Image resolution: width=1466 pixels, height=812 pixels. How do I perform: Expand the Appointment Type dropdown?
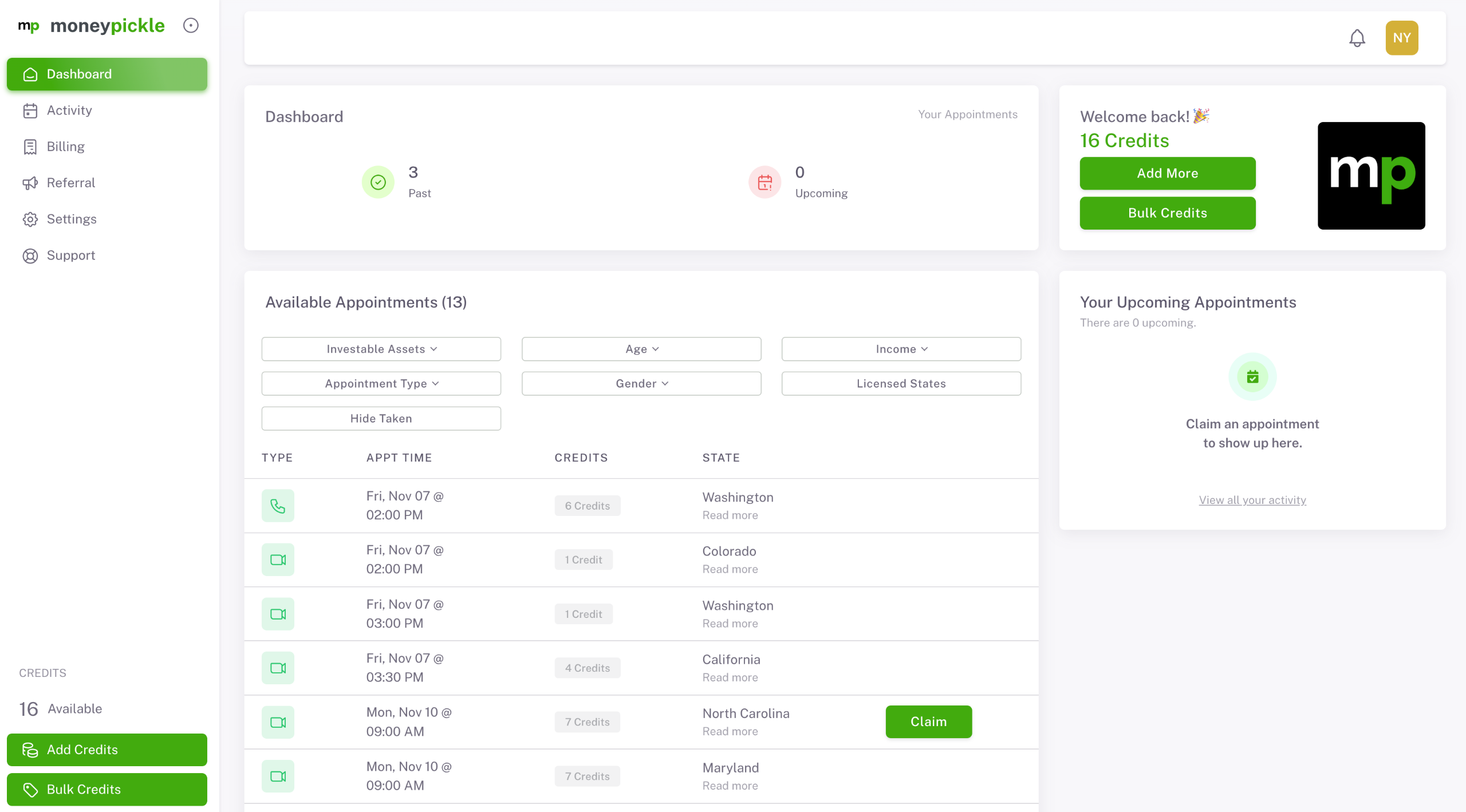381,384
